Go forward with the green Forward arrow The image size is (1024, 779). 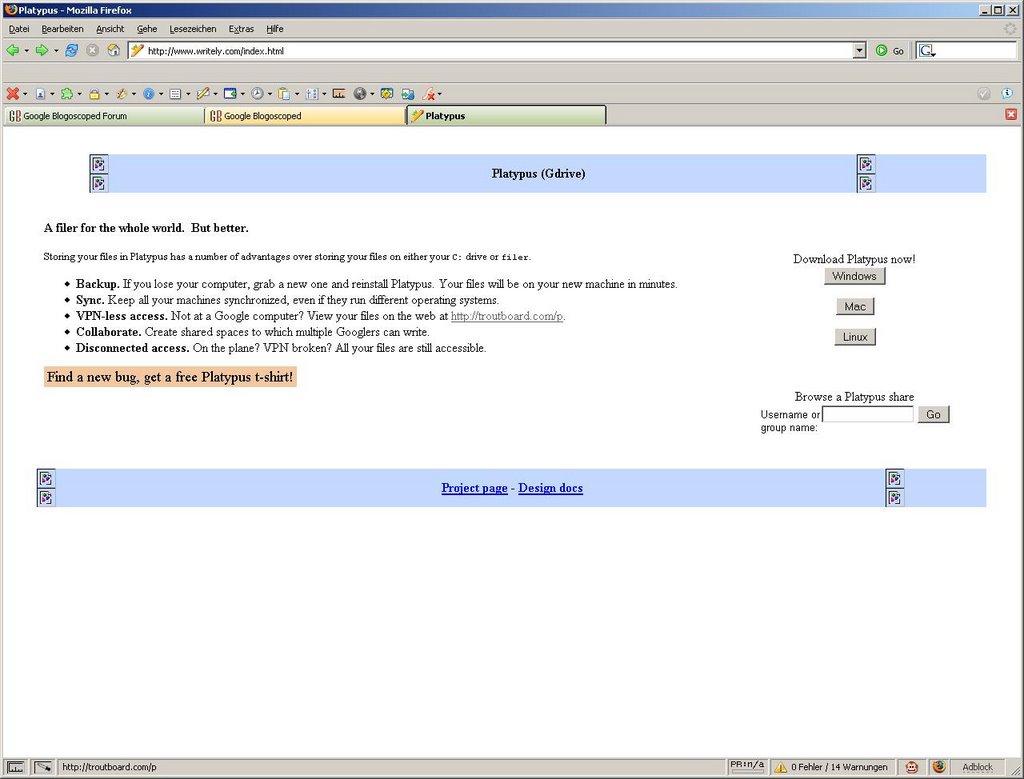[x=42, y=50]
